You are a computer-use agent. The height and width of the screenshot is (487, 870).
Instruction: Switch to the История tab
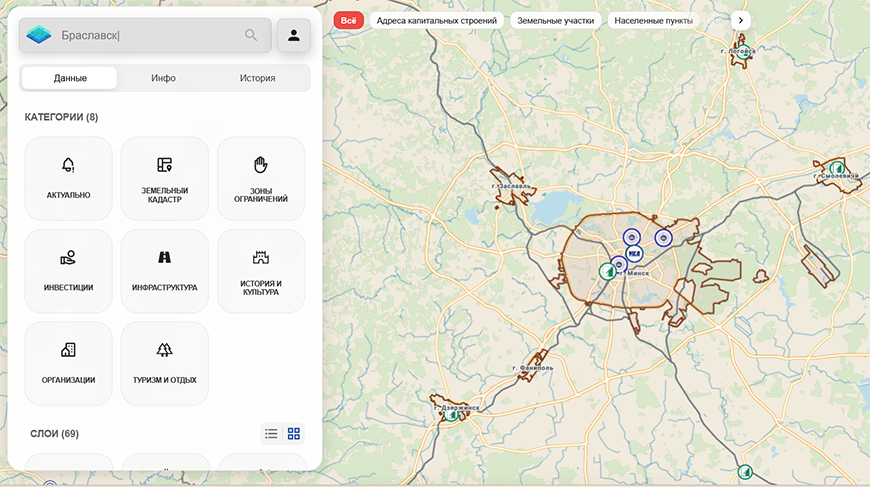click(x=257, y=78)
